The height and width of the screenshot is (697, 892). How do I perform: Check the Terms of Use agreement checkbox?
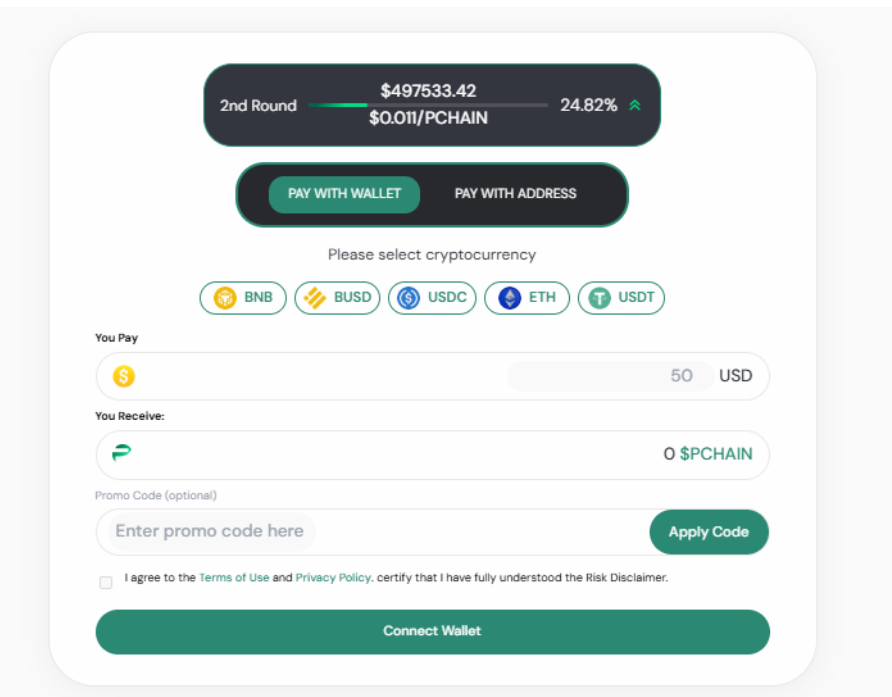click(105, 582)
